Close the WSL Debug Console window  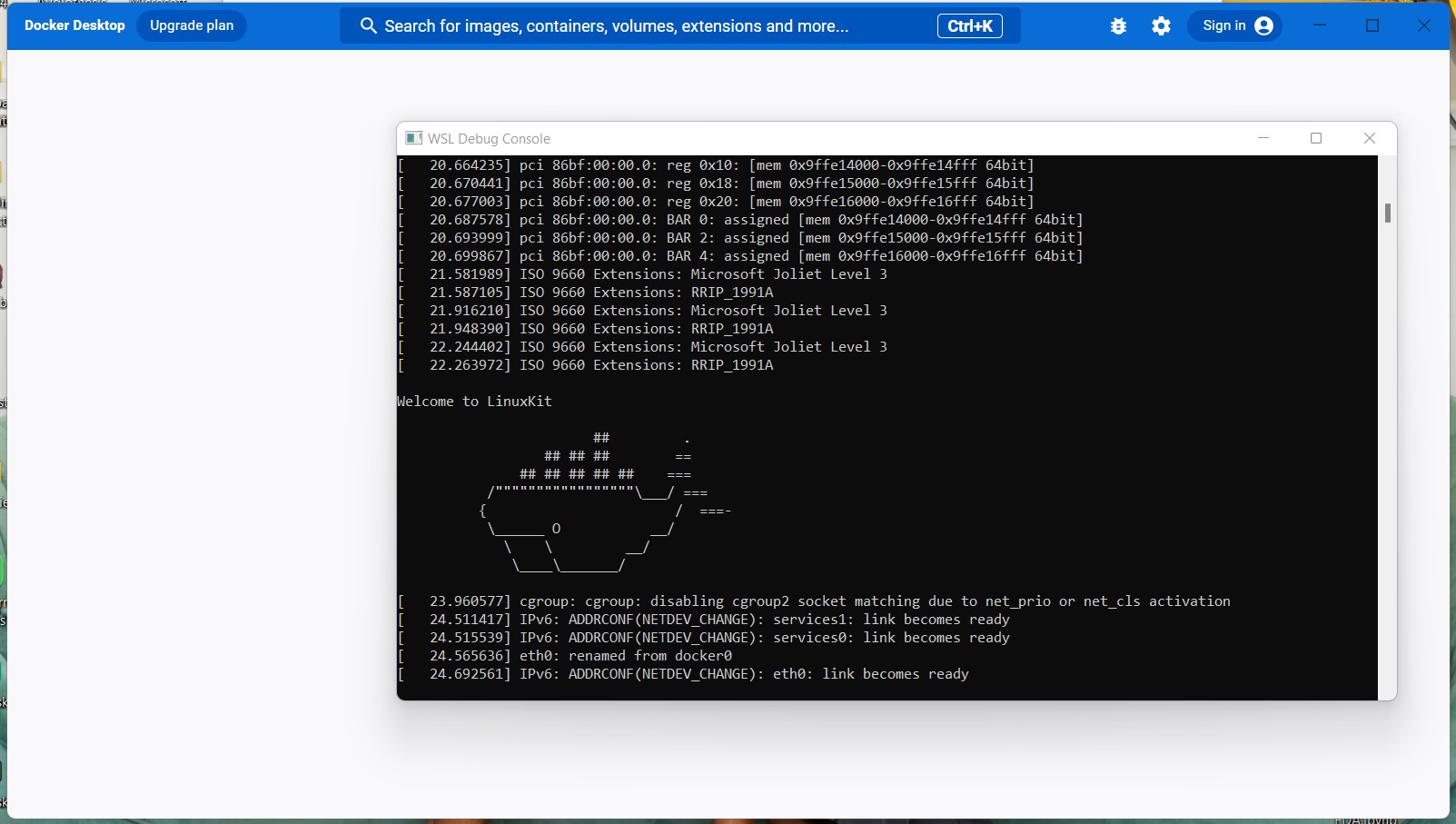pos(1370,138)
